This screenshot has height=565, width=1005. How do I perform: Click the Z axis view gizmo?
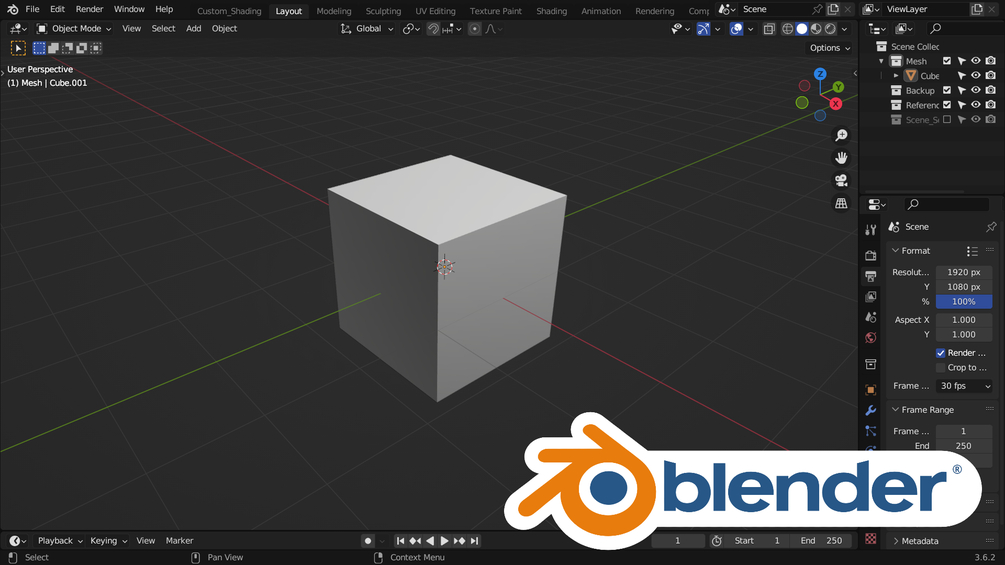(820, 74)
